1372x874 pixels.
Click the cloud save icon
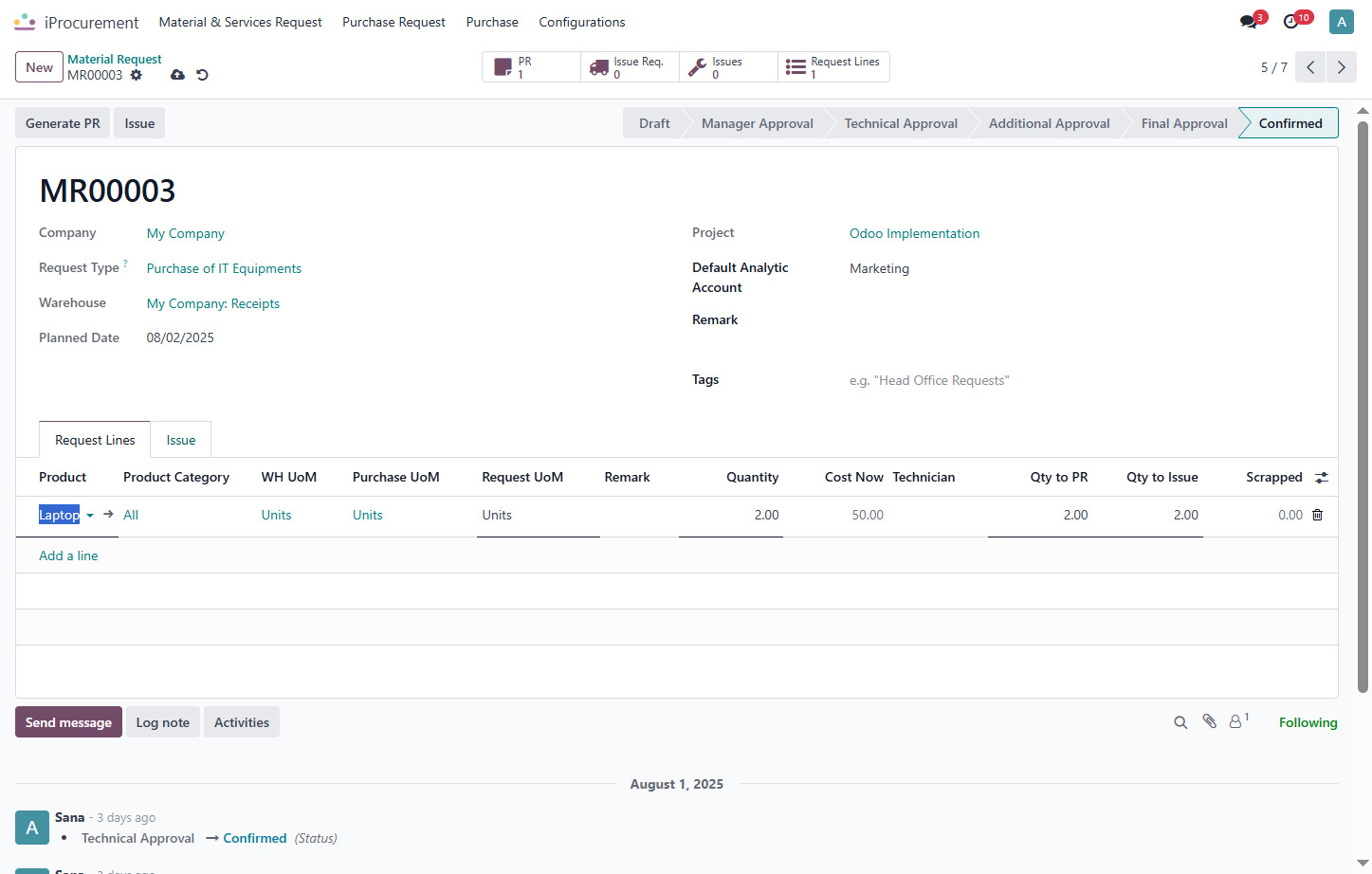(x=177, y=75)
